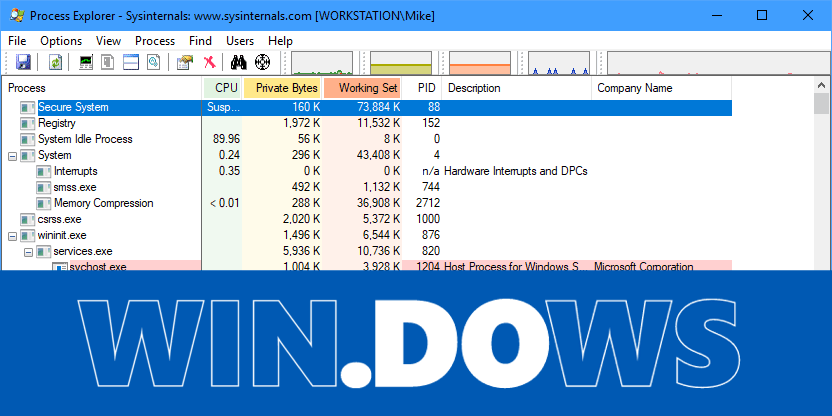Click the vertical scrollbar thumb
This screenshot has height=416, width=832.
click(821, 103)
